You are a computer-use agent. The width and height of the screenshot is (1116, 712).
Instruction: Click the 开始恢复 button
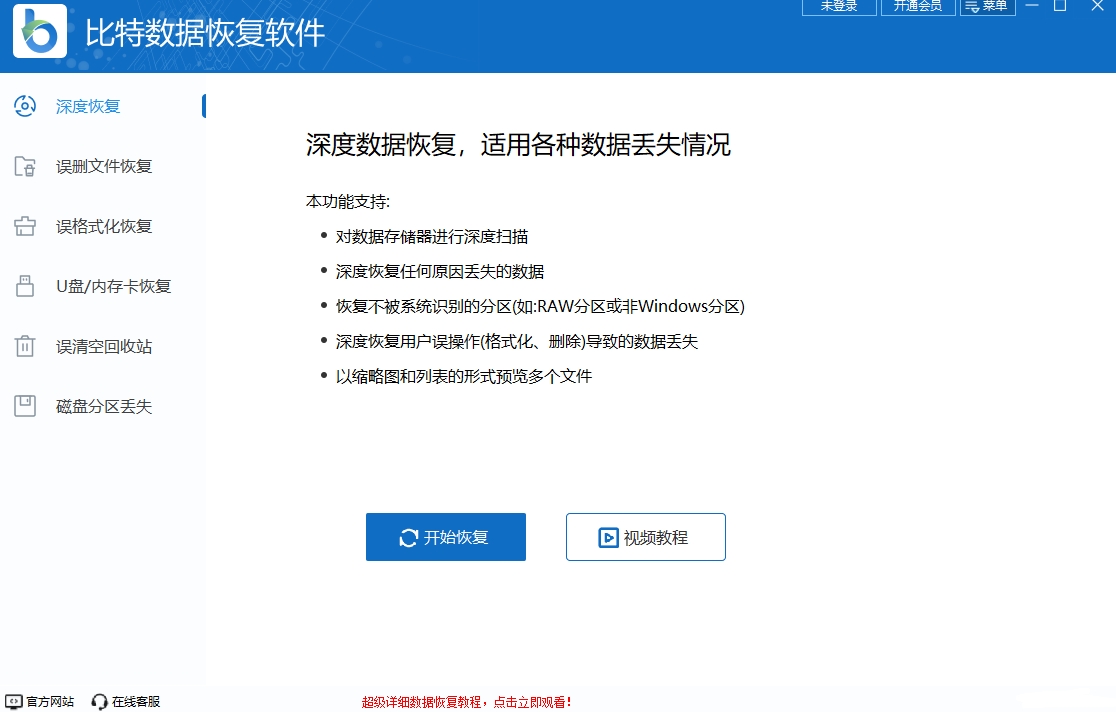coord(446,537)
